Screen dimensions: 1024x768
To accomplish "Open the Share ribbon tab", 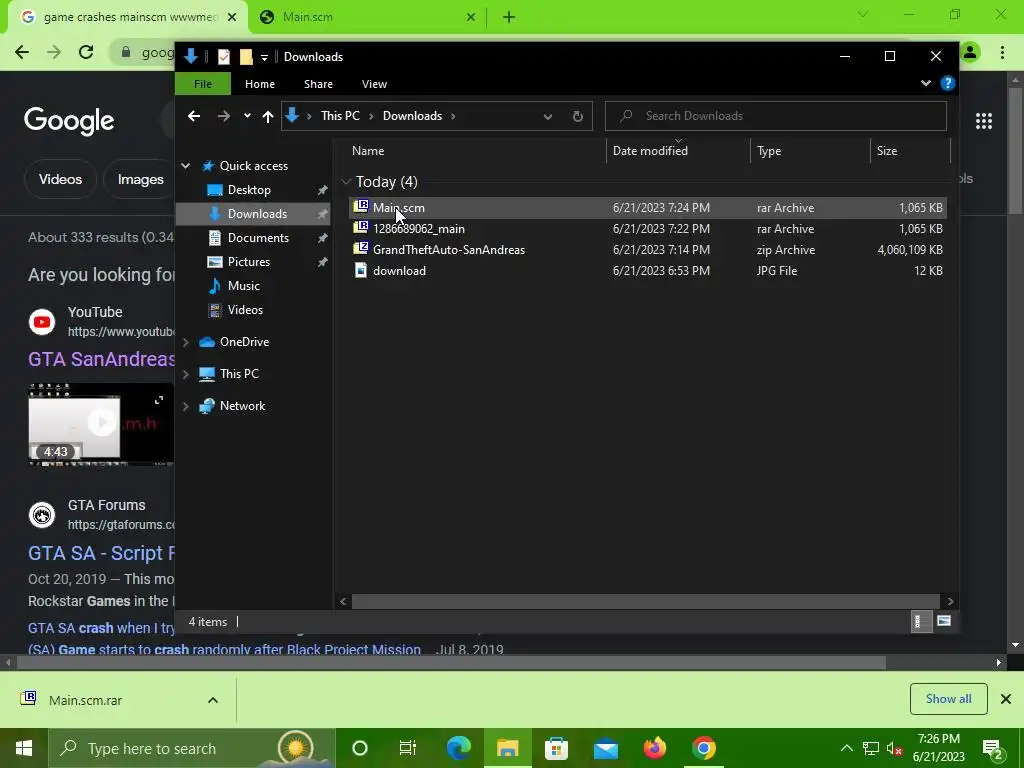I will (x=318, y=84).
